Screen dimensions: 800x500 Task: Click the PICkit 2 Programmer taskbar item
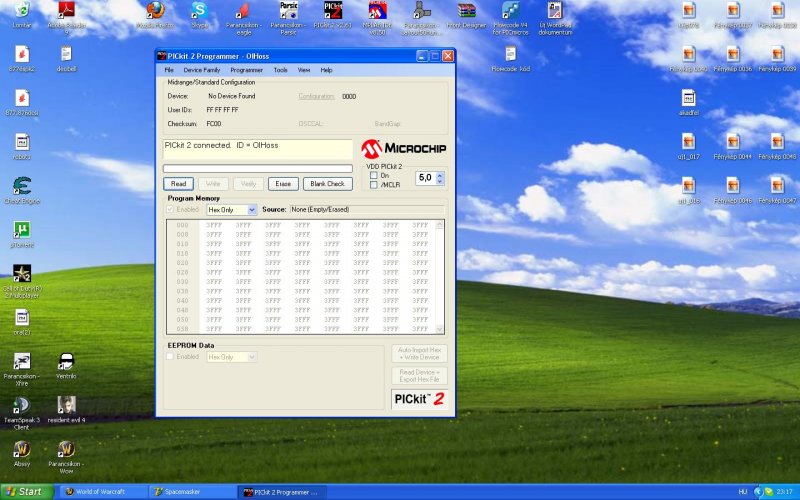pos(281,492)
